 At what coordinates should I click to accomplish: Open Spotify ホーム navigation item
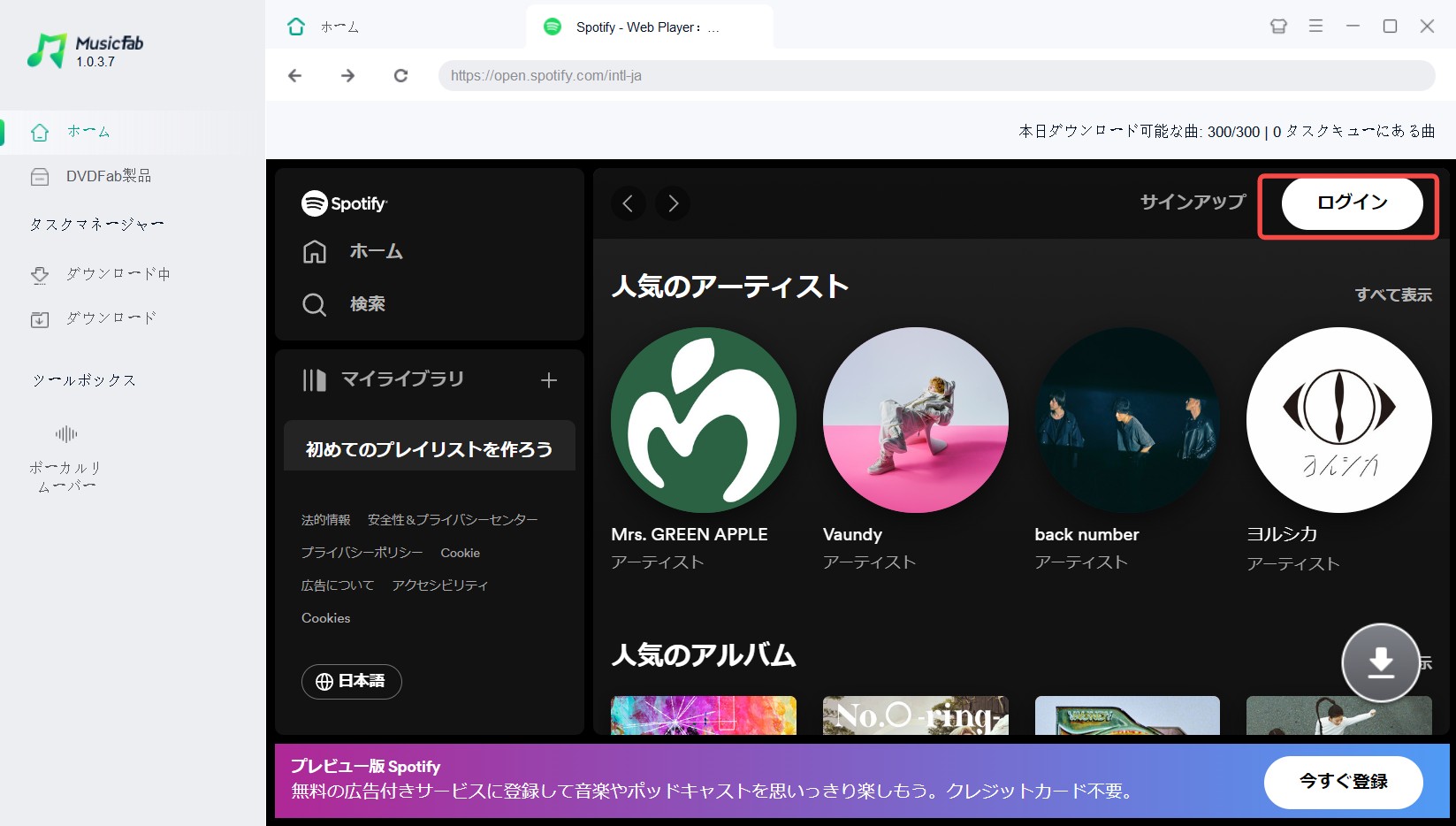click(353, 252)
